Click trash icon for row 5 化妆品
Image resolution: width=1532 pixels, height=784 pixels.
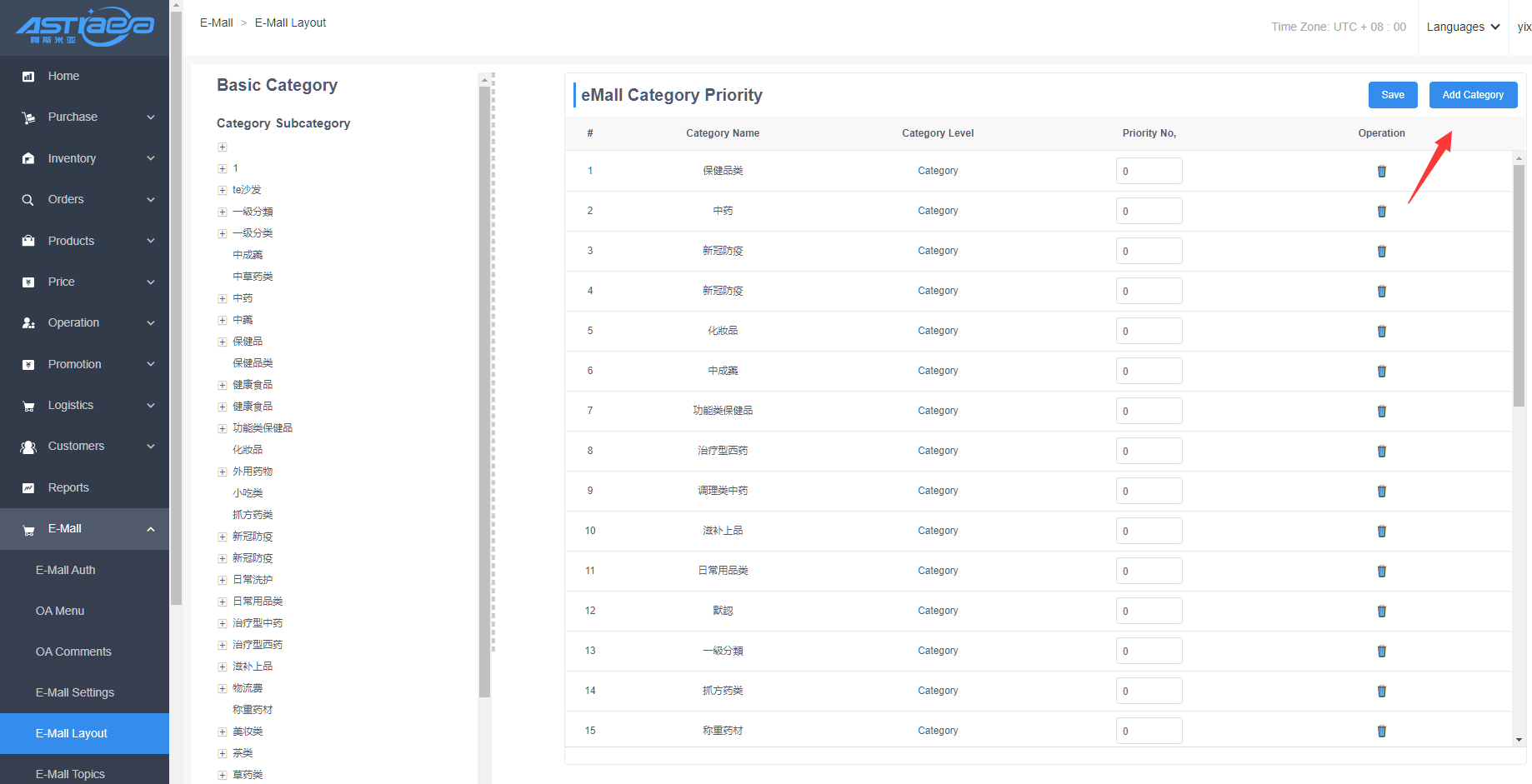[x=1381, y=331]
